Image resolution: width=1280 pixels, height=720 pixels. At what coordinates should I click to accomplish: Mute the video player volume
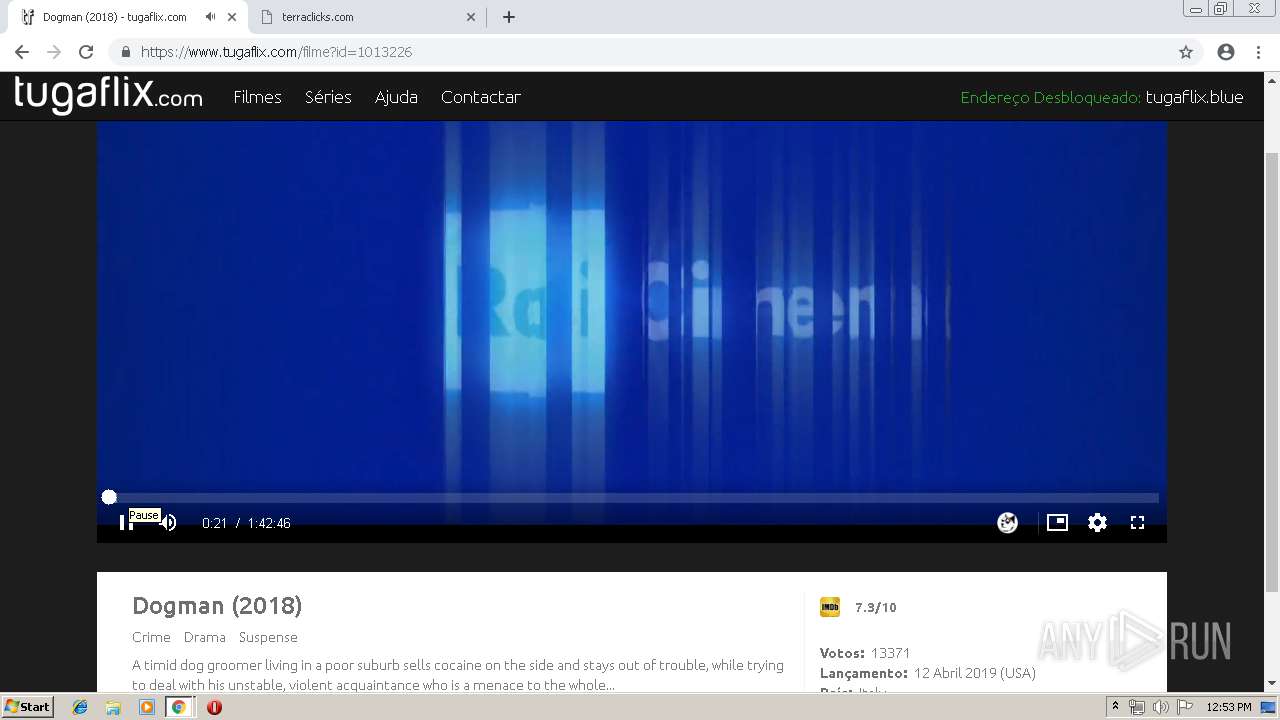coord(167,522)
